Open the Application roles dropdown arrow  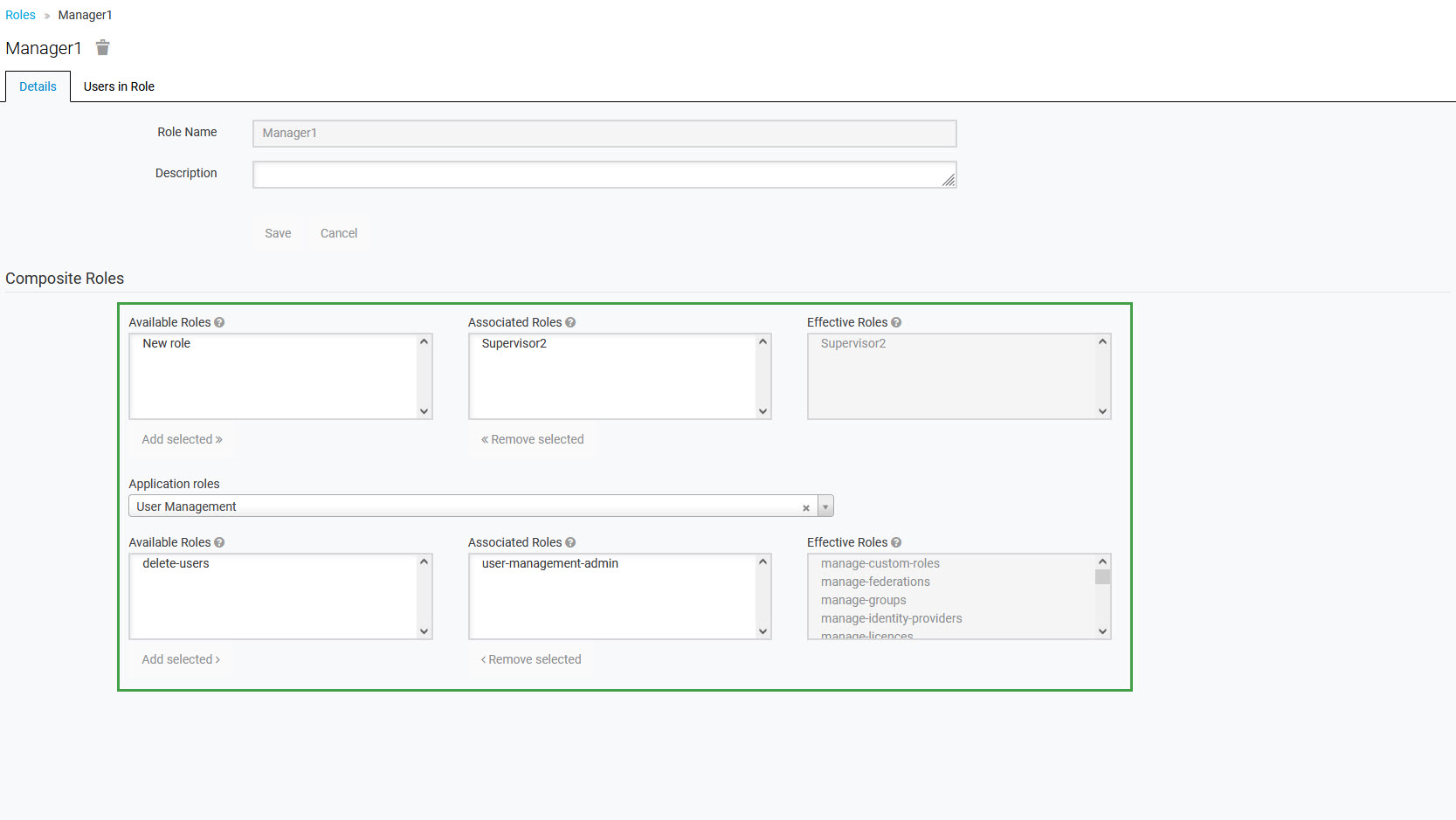coord(825,506)
